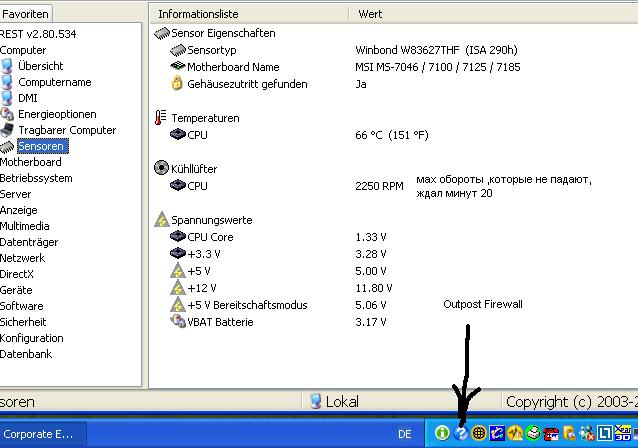Click the Kühllüfter fan icon

pyautogui.click(x=161, y=168)
